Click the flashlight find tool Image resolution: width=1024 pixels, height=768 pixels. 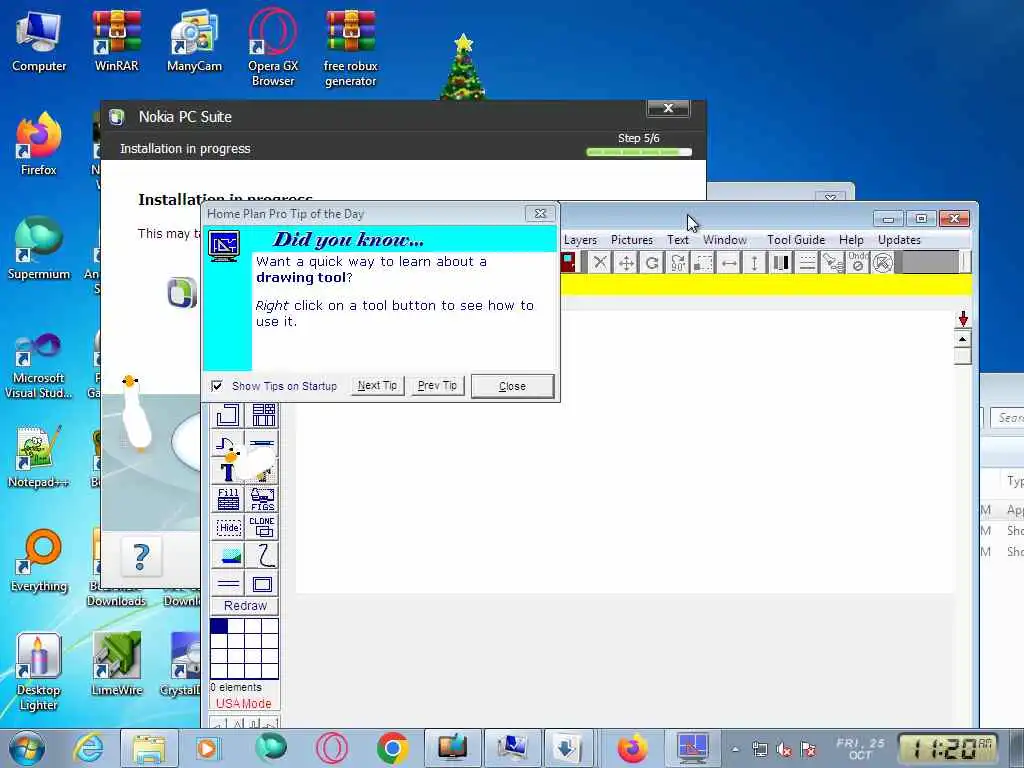[832, 263]
